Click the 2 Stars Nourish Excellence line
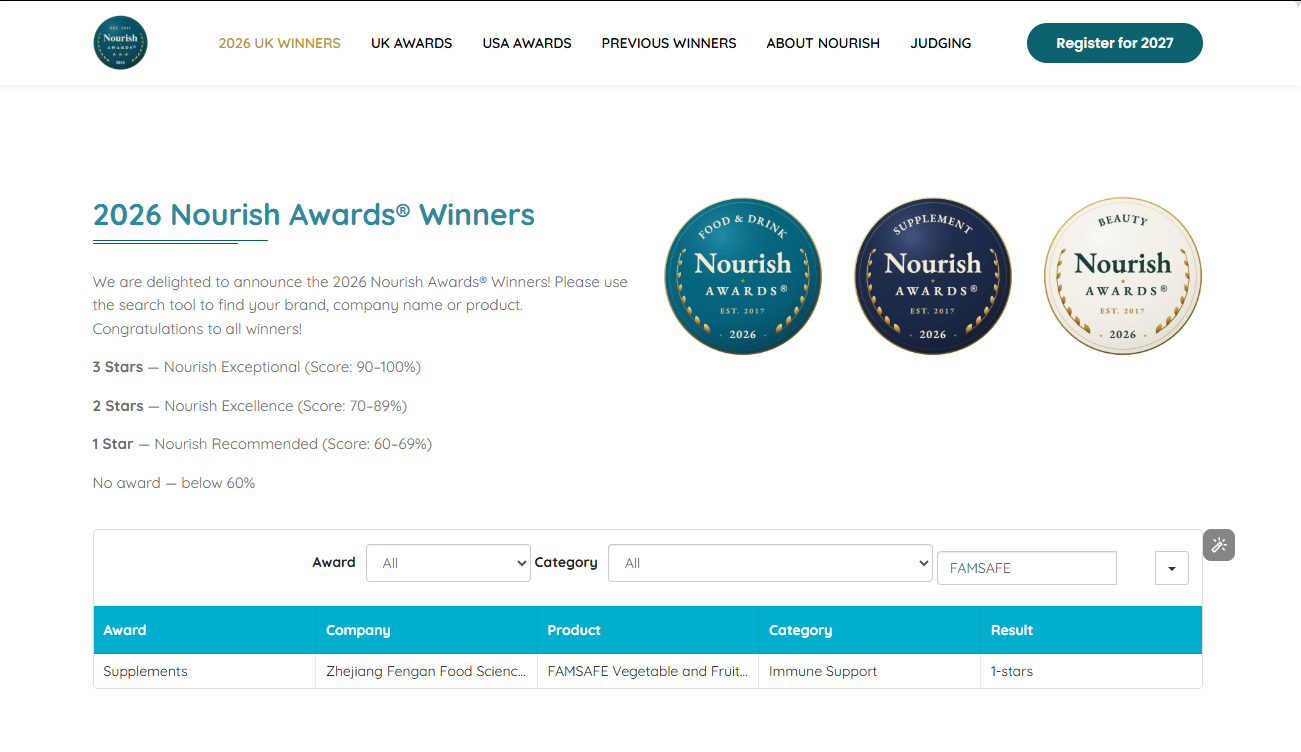 pyautogui.click(x=250, y=406)
